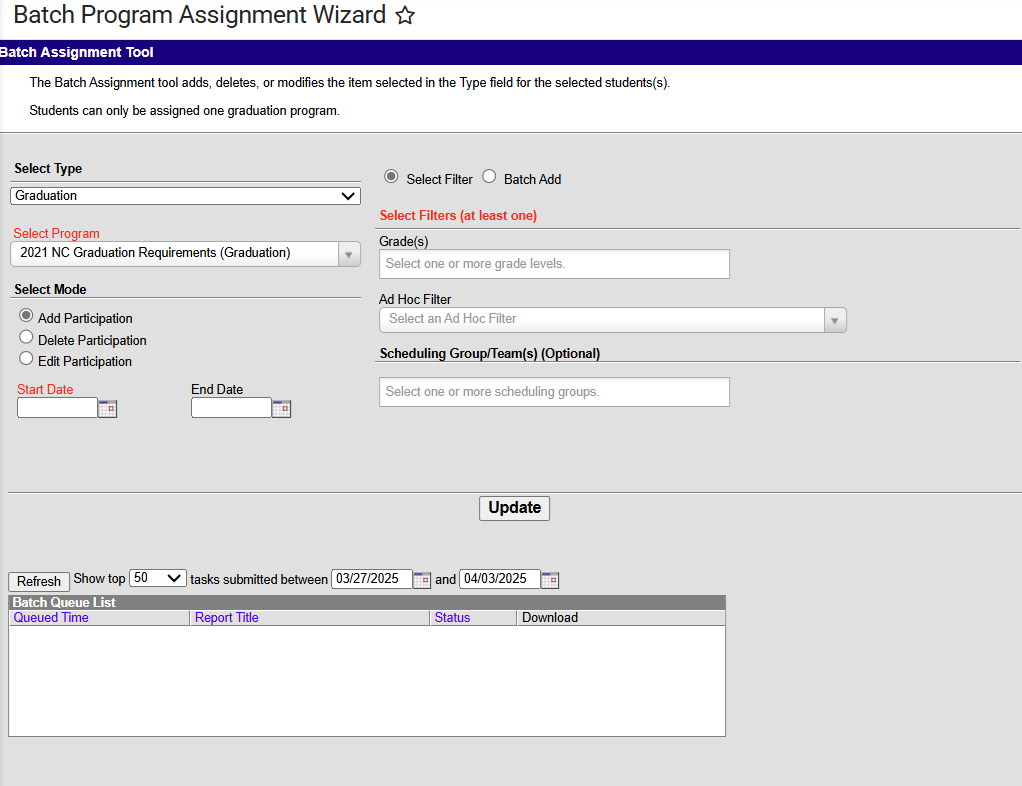1022x786 pixels.
Task: Click the 04/03/2025 date field
Action: [x=500, y=579]
